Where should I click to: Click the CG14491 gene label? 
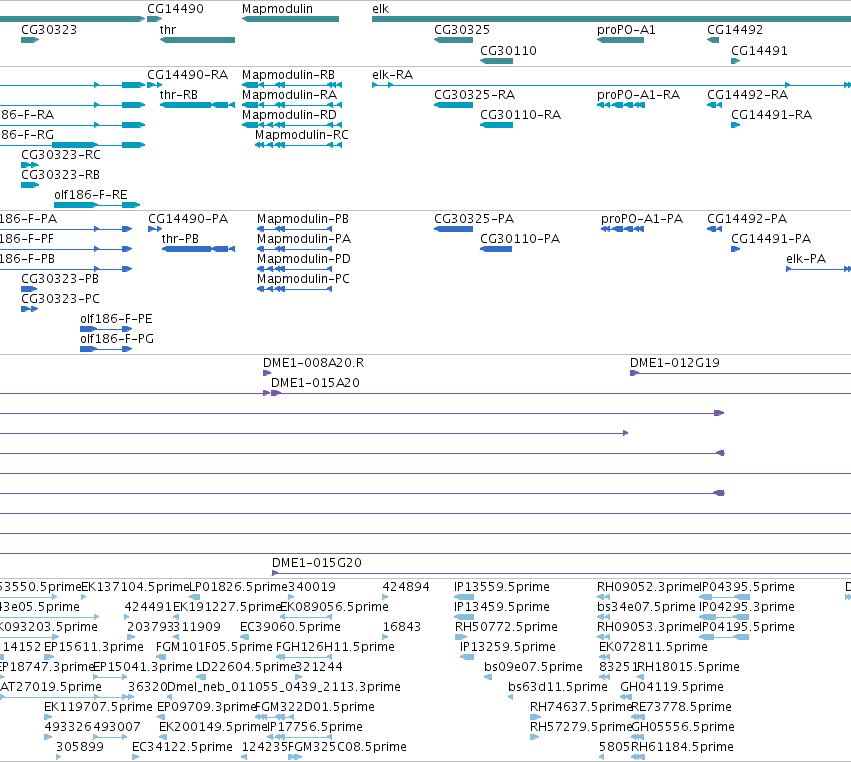tap(759, 51)
